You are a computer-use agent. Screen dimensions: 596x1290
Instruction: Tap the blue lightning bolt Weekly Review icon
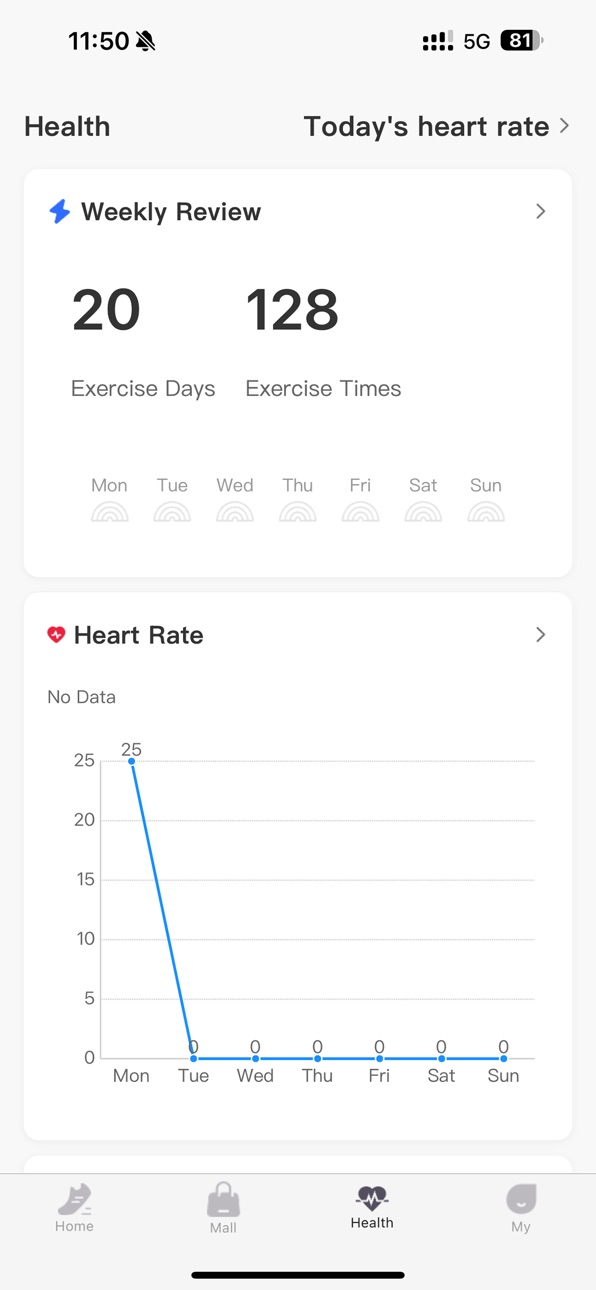(60, 211)
